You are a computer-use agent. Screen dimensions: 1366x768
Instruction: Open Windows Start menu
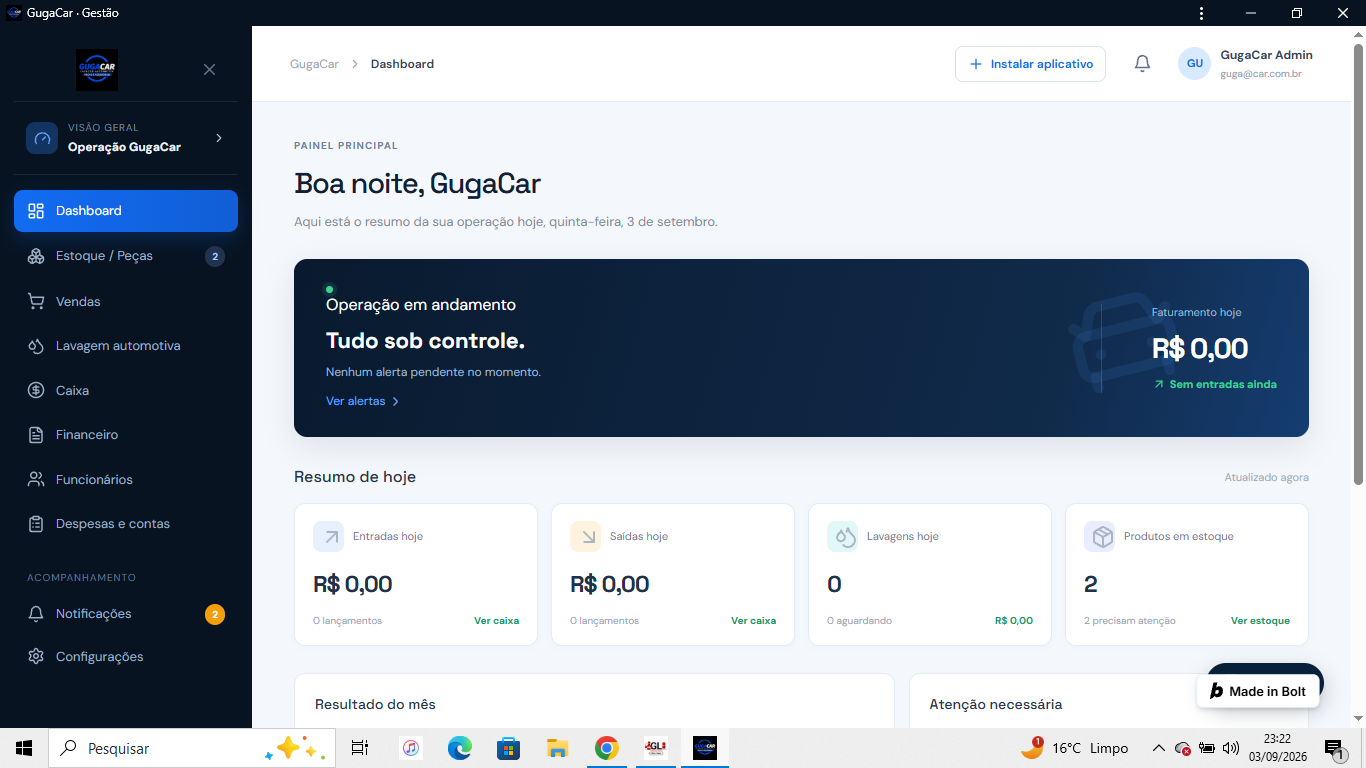[24, 748]
